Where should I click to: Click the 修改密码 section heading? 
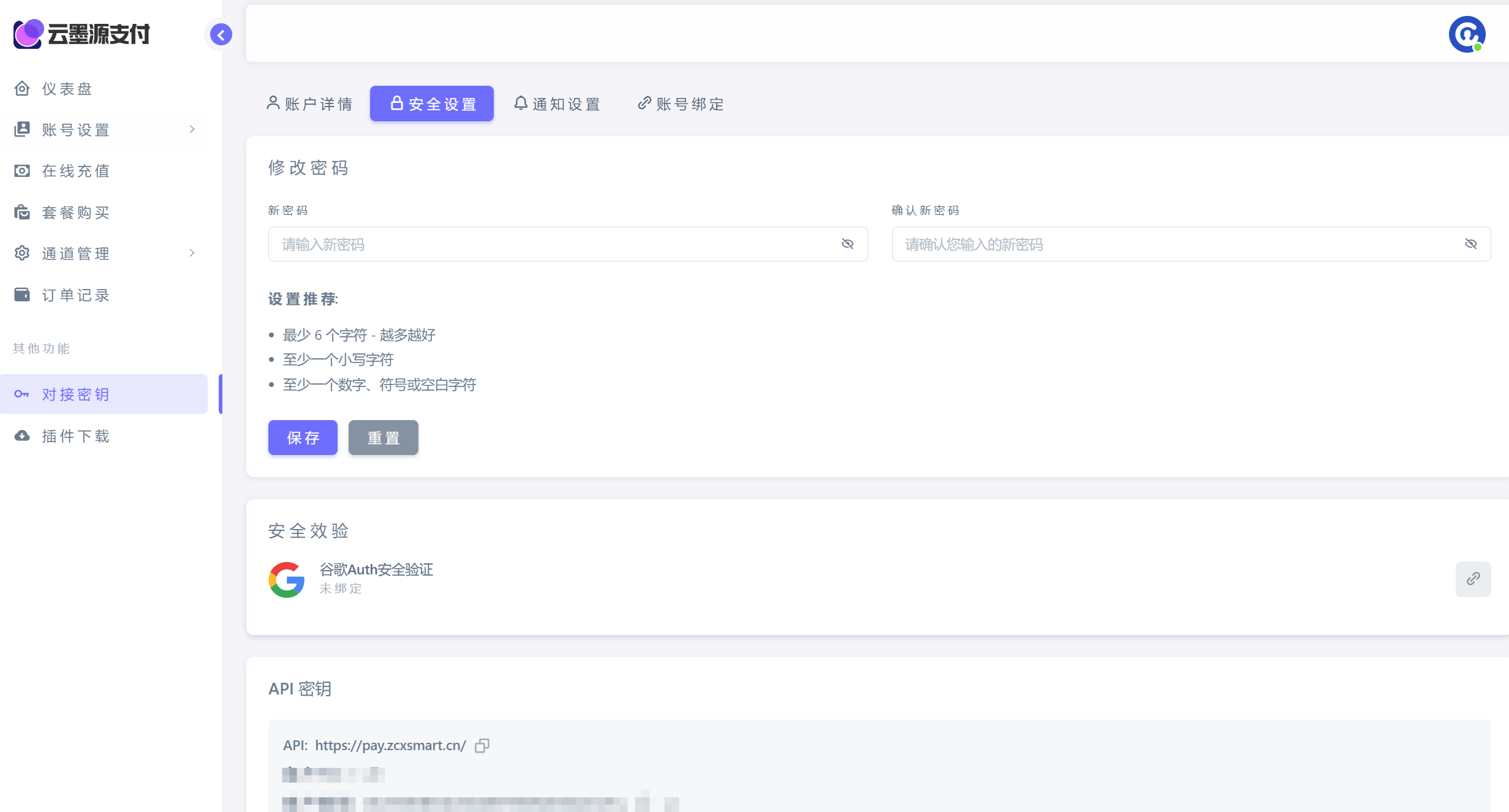(x=308, y=168)
